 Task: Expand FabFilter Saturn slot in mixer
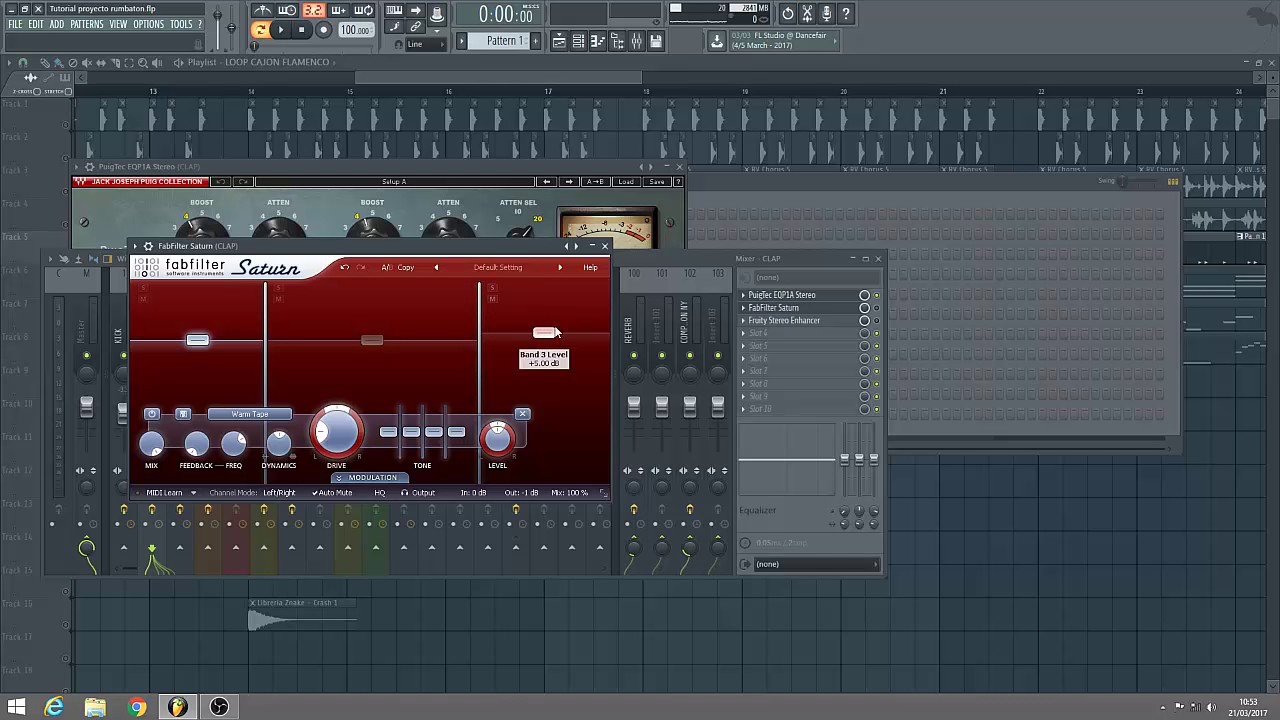pyautogui.click(x=743, y=308)
